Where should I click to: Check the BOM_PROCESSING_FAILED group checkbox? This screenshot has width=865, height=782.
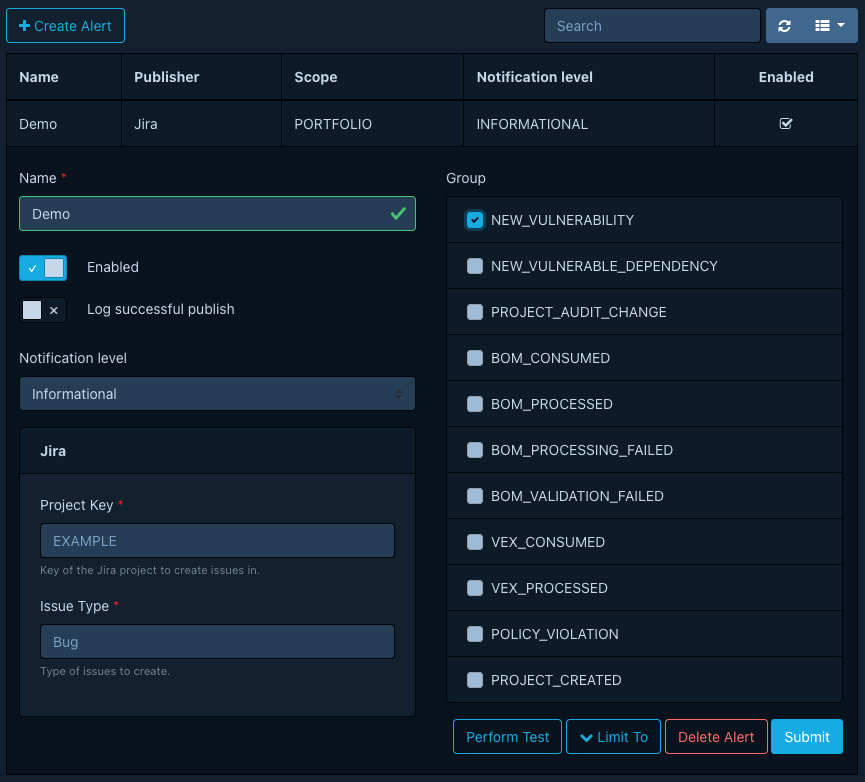pos(474,450)
